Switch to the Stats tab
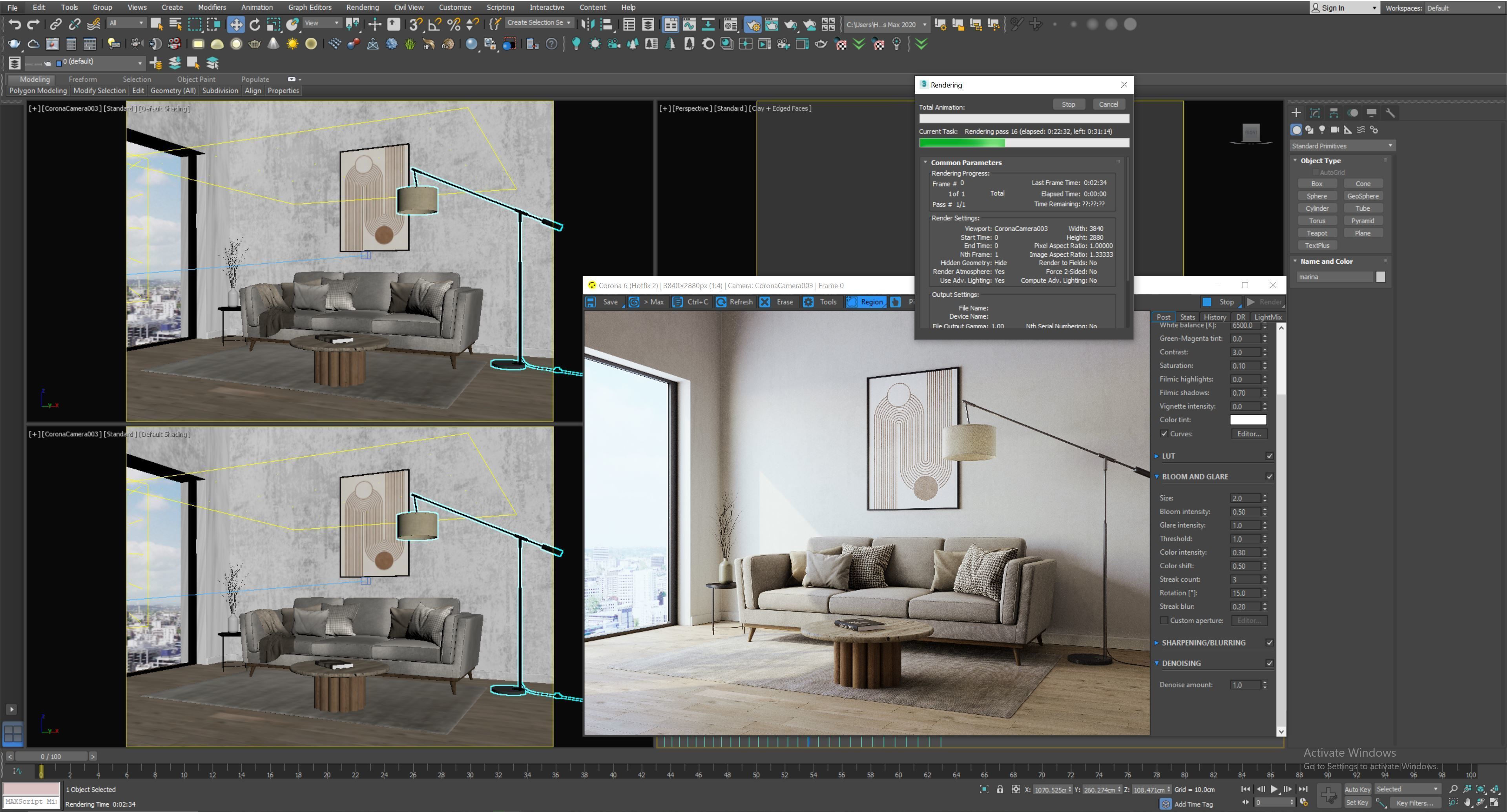 1187,316
